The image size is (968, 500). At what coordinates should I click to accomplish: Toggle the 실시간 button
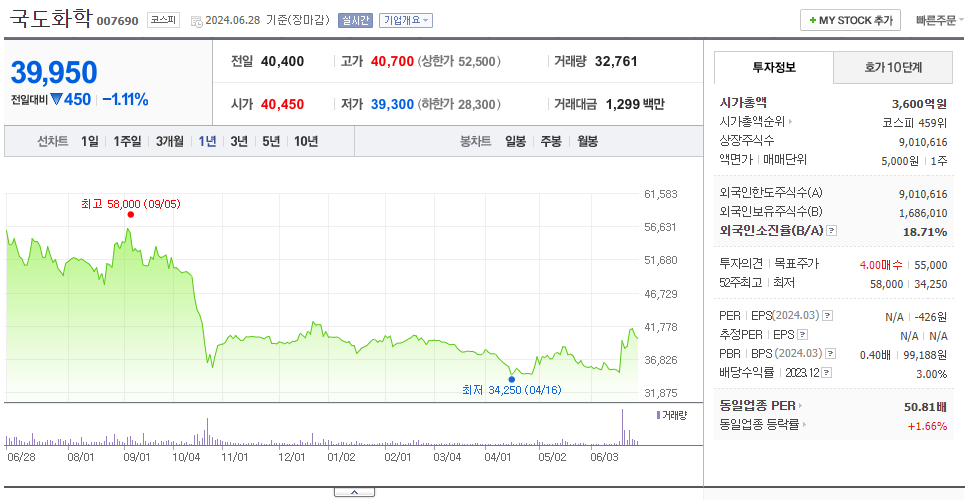click(355, 20)
